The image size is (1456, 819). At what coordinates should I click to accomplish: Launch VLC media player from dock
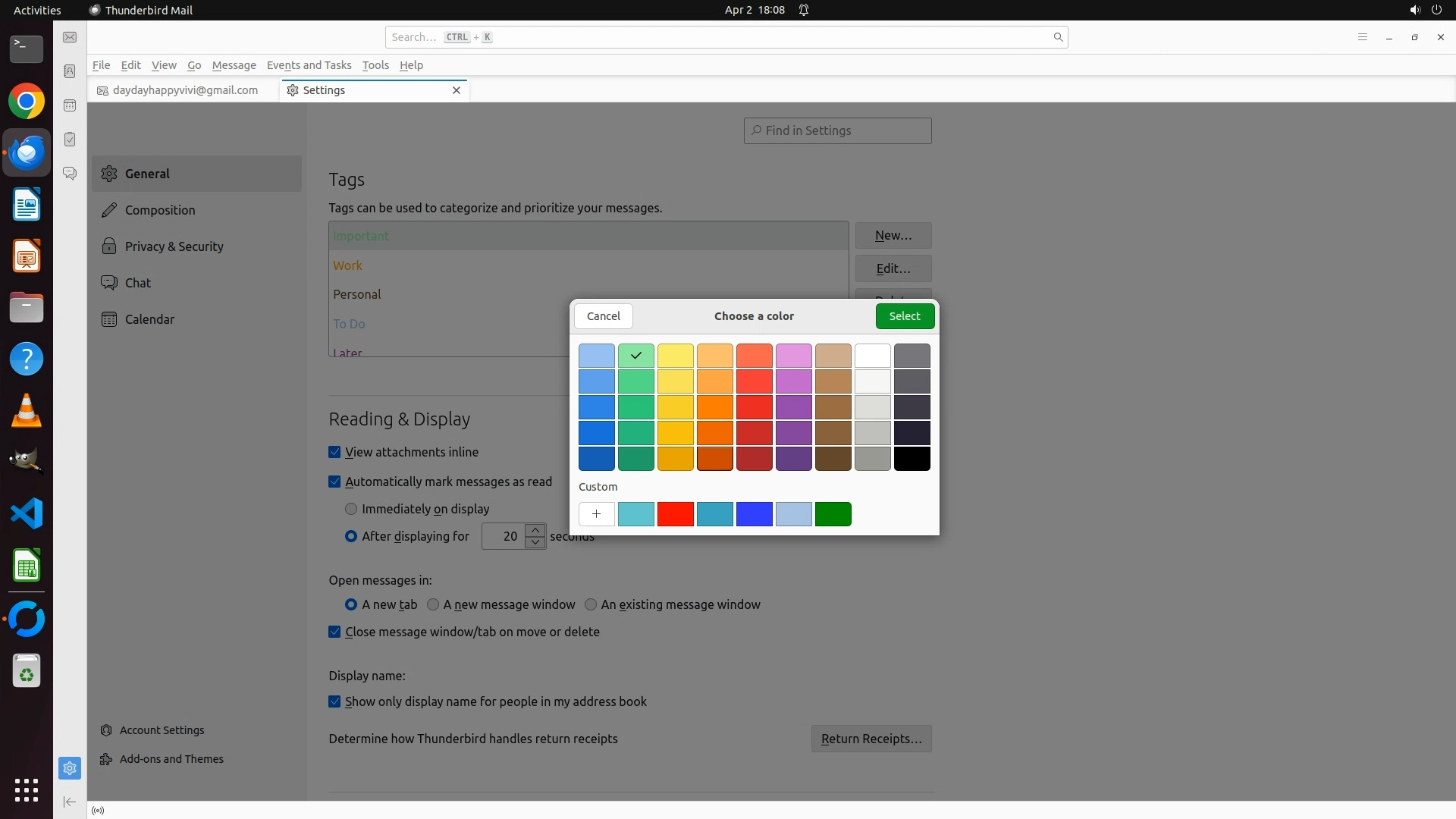pos(27,410)
